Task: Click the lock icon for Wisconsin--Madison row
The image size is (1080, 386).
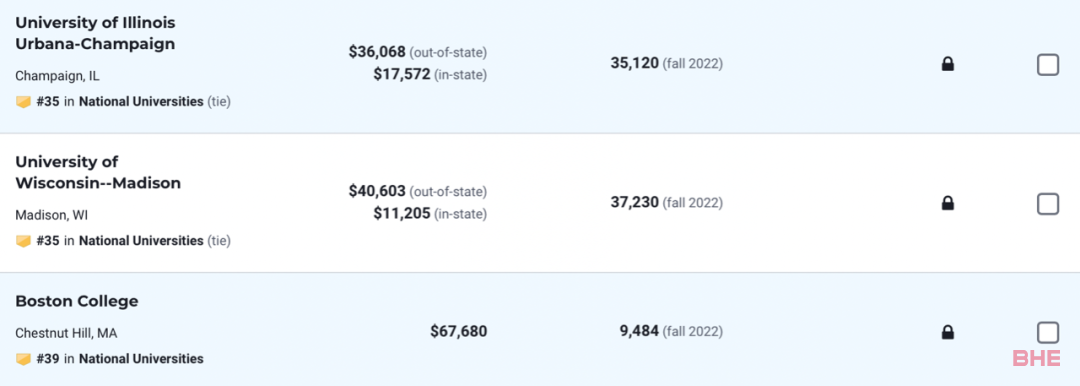Action: [948, 203]
